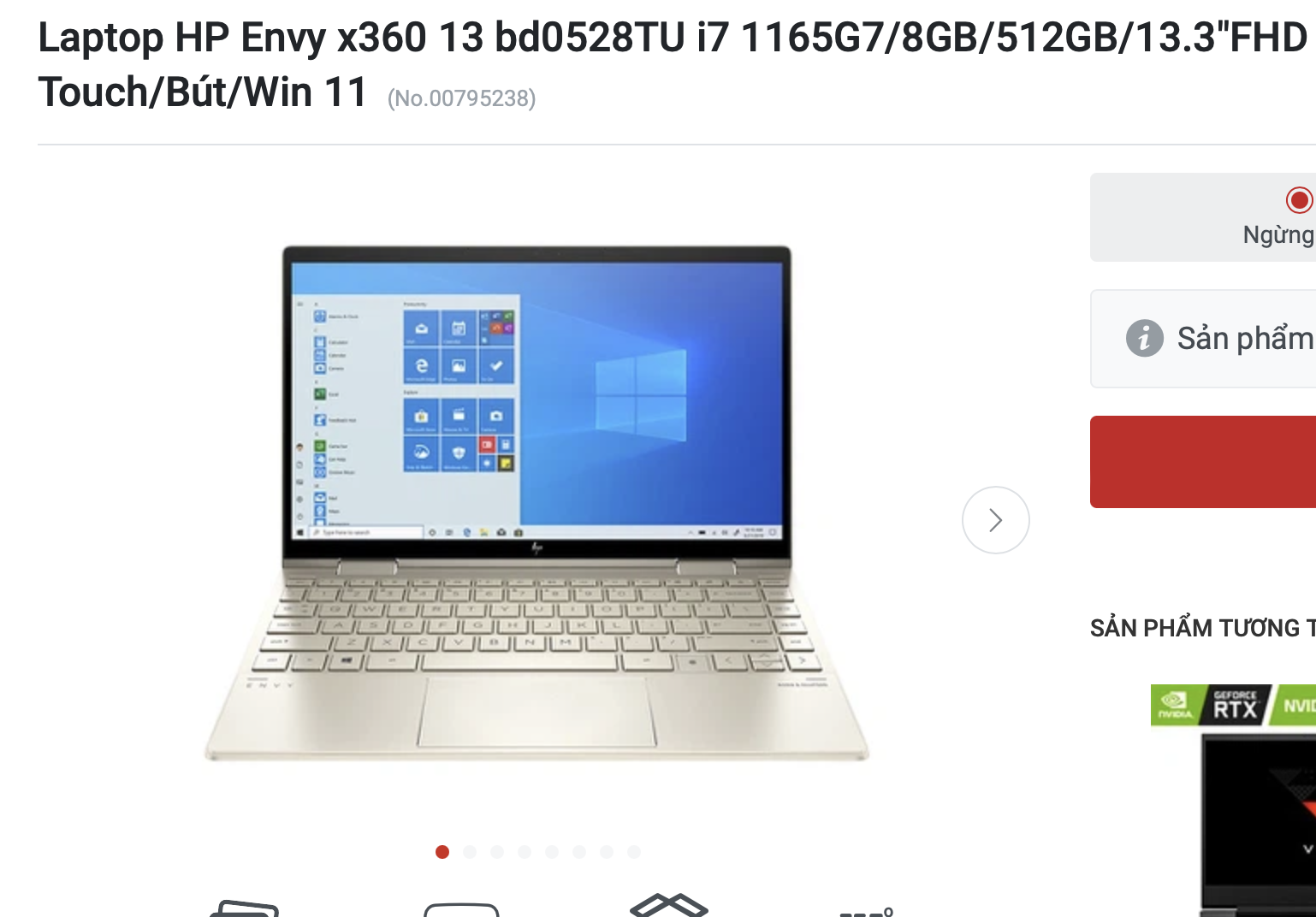
Task: Open the black gaming laptop similar product
Action: click(x=1259, y=825)
